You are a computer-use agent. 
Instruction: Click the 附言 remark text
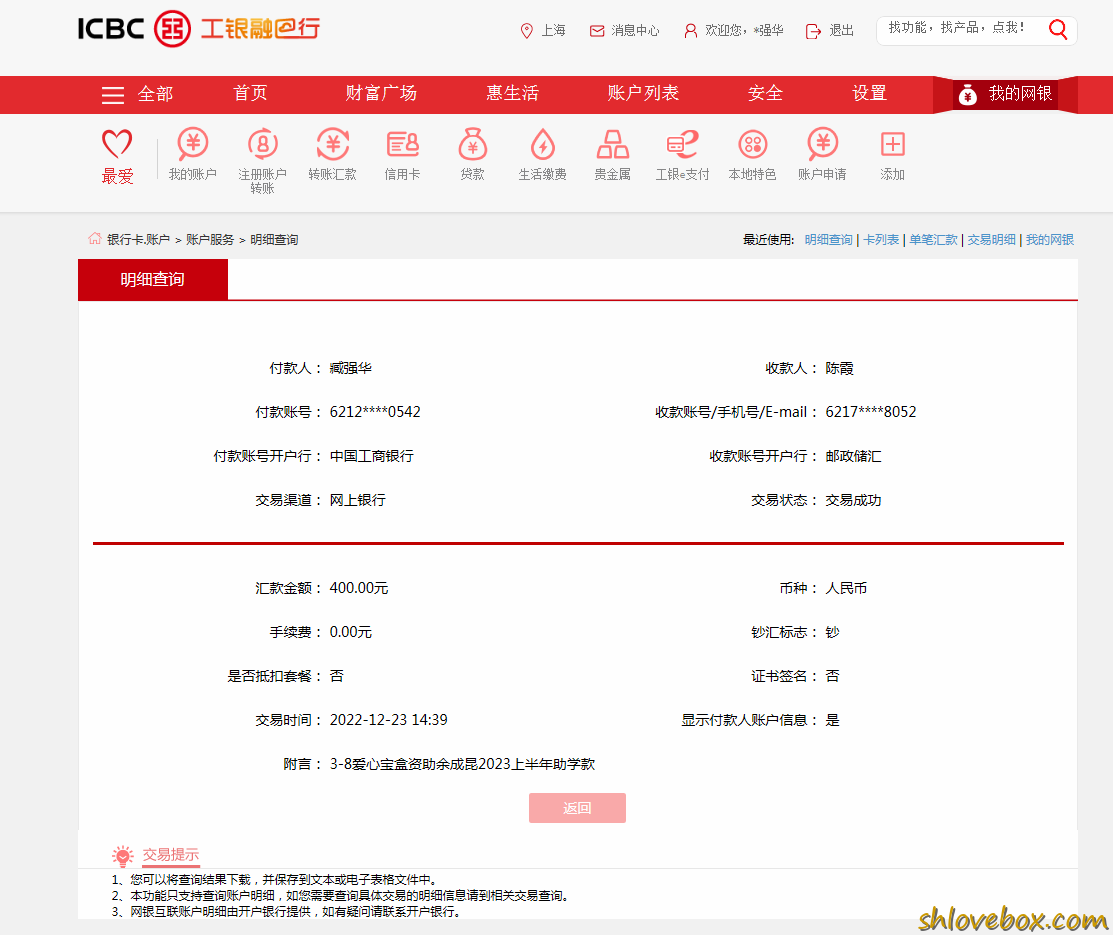462,765
